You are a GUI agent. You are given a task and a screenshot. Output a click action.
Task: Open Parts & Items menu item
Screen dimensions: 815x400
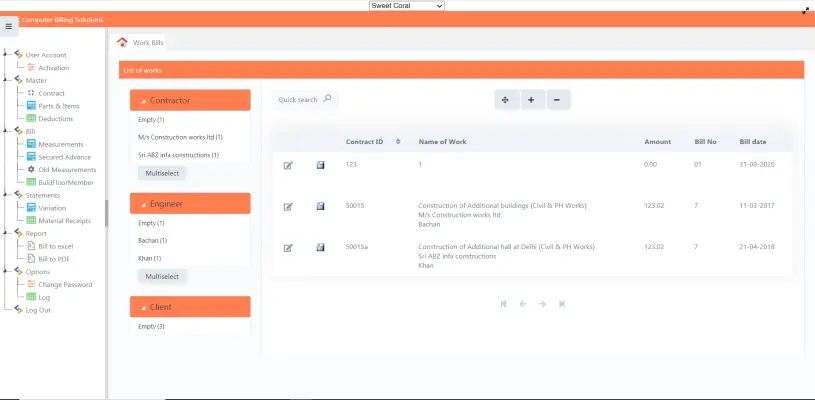59,106
